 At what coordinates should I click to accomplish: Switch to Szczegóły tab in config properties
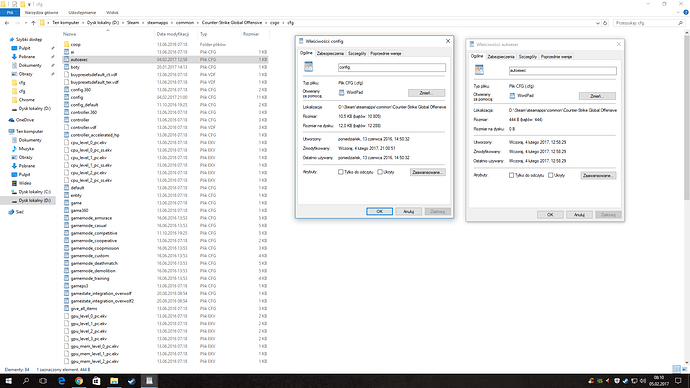pyautogui.click(x=357, y=53)
